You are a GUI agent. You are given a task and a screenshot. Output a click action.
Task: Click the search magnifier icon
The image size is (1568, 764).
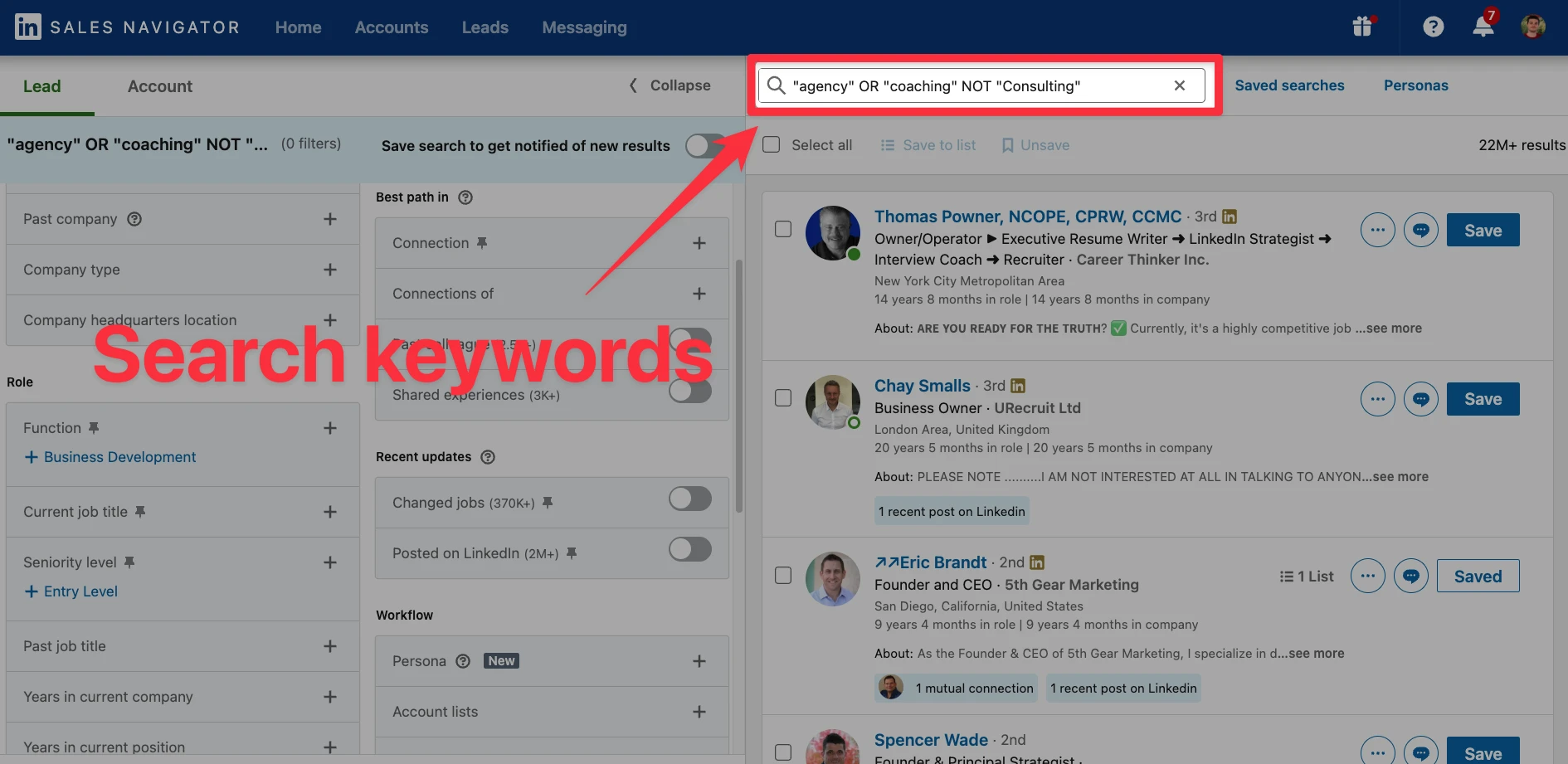point(776,85)
